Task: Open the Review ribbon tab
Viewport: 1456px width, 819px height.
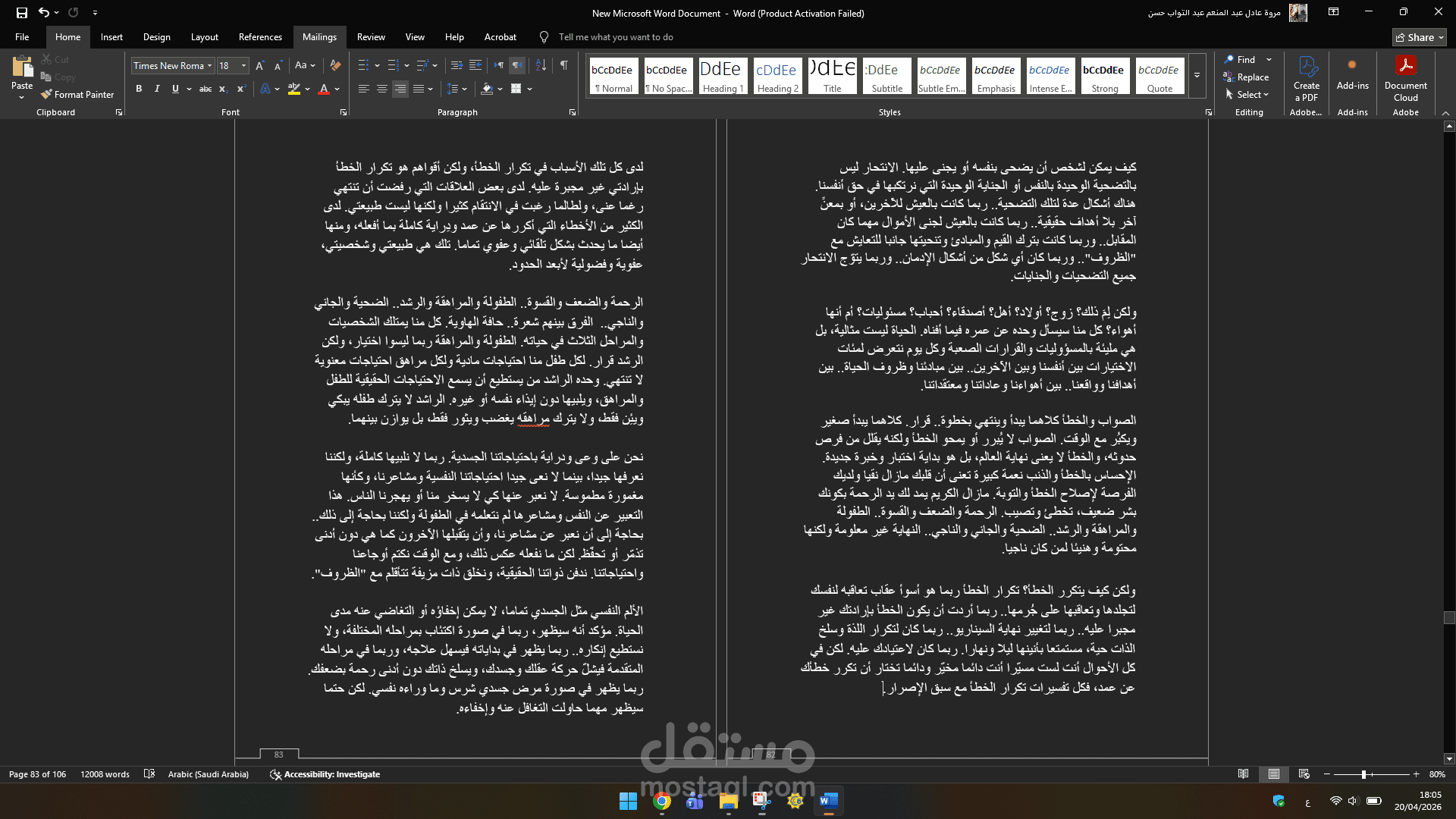Action: pos(371,37)
